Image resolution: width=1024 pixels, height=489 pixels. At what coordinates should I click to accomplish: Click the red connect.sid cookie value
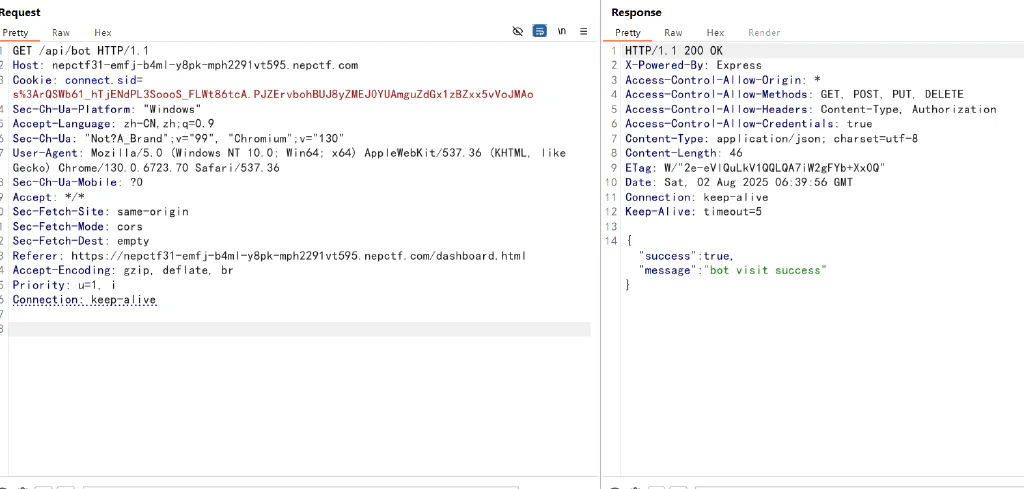coord(273,95)
